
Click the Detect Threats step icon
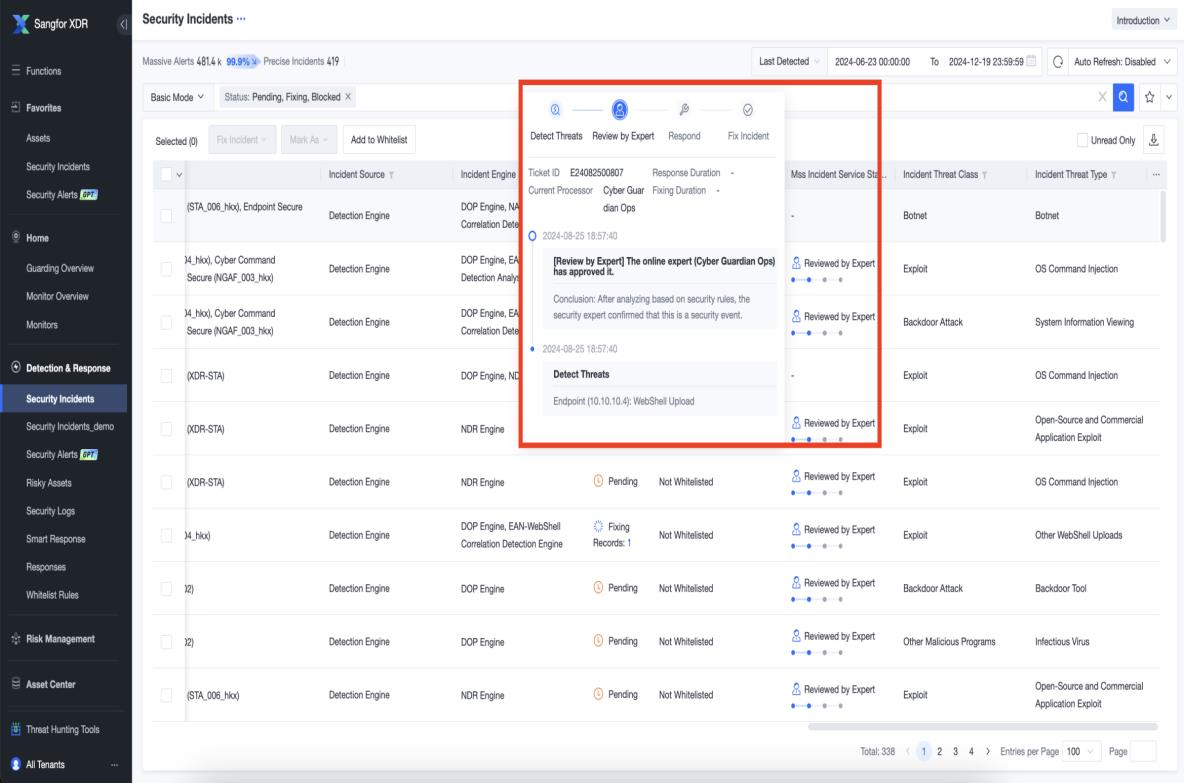pos(555,110)
